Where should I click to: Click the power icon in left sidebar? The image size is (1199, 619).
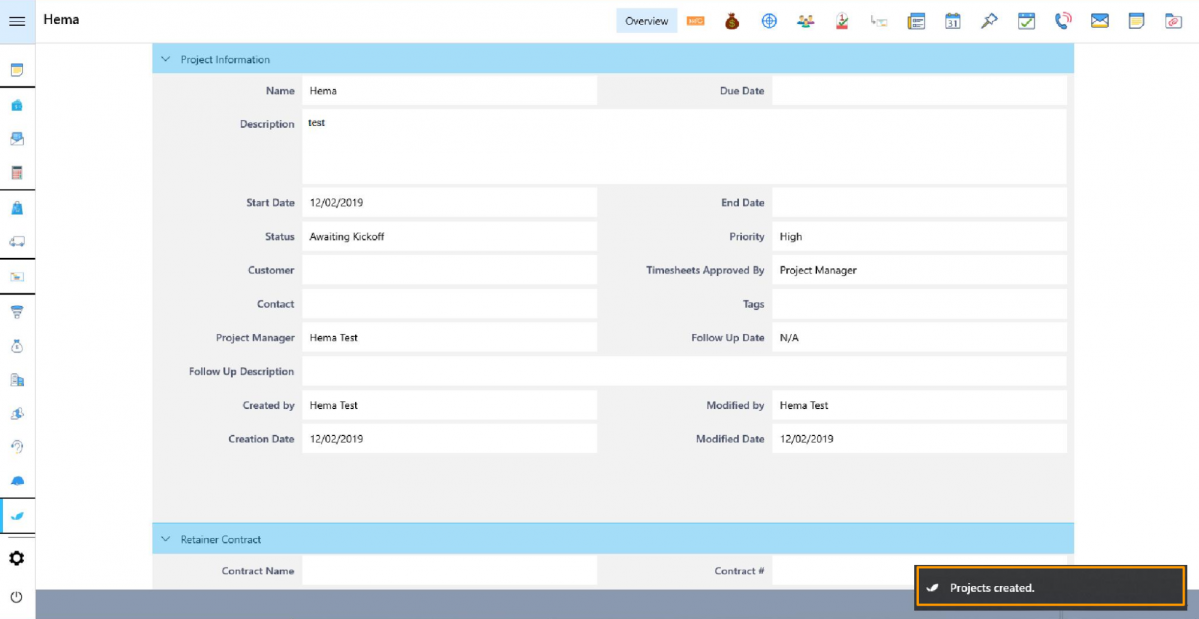[17, 597]
